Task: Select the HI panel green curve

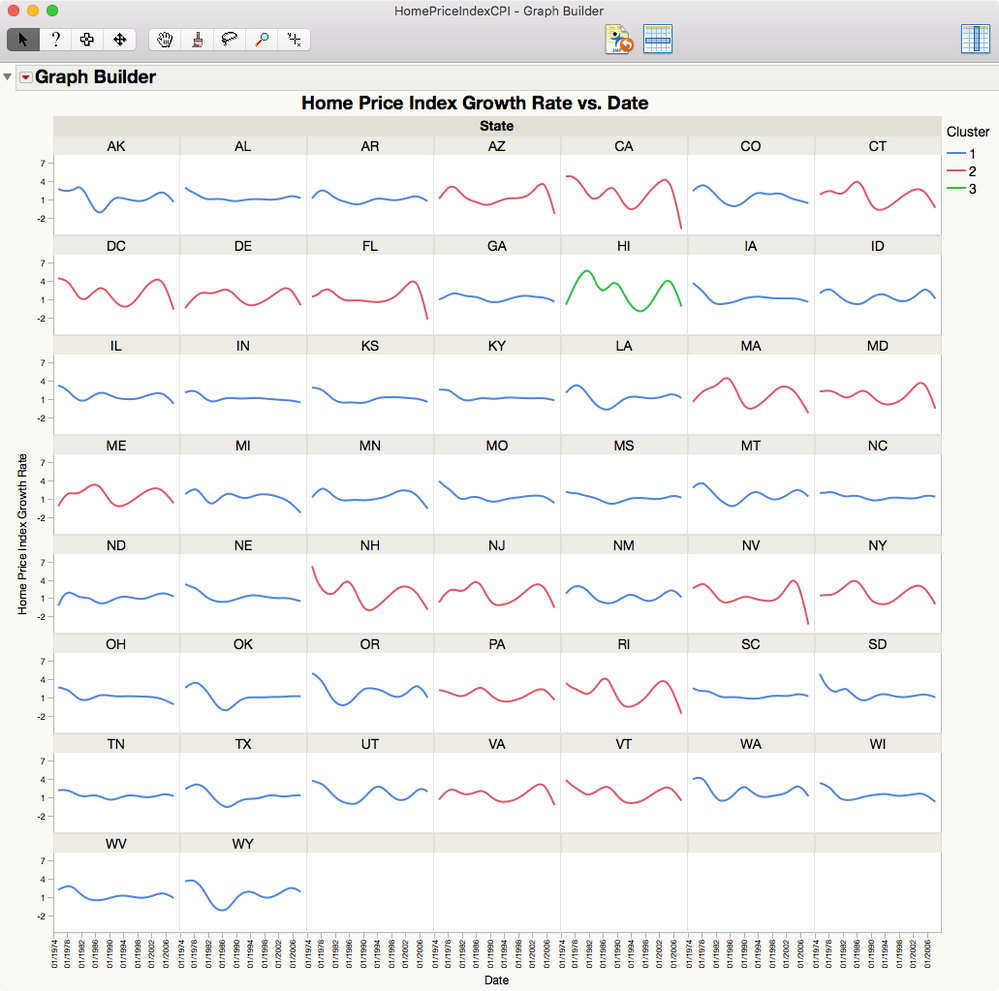Action: point(624,291)
